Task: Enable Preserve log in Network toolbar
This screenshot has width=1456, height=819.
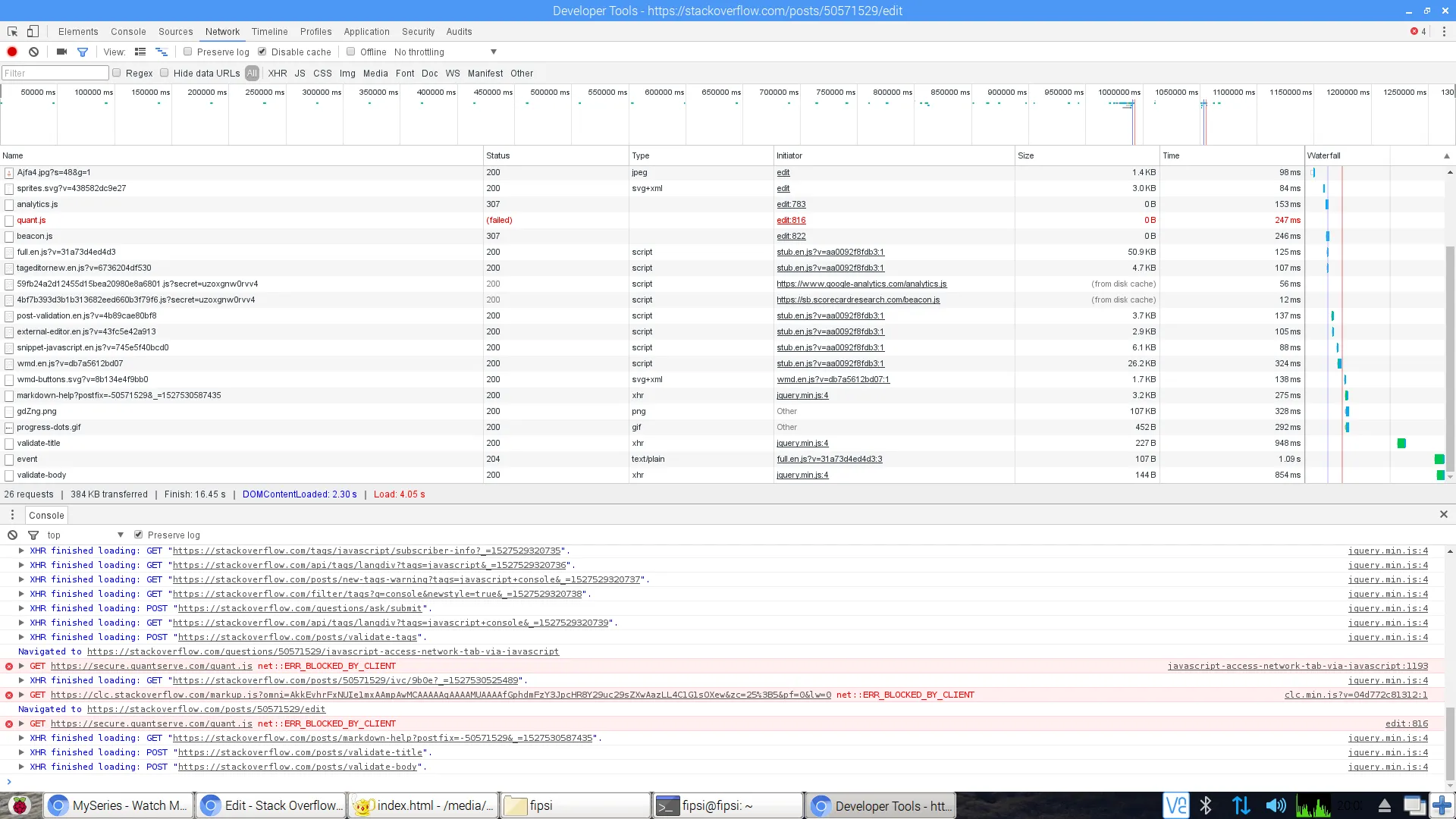Action: [188, 52]
